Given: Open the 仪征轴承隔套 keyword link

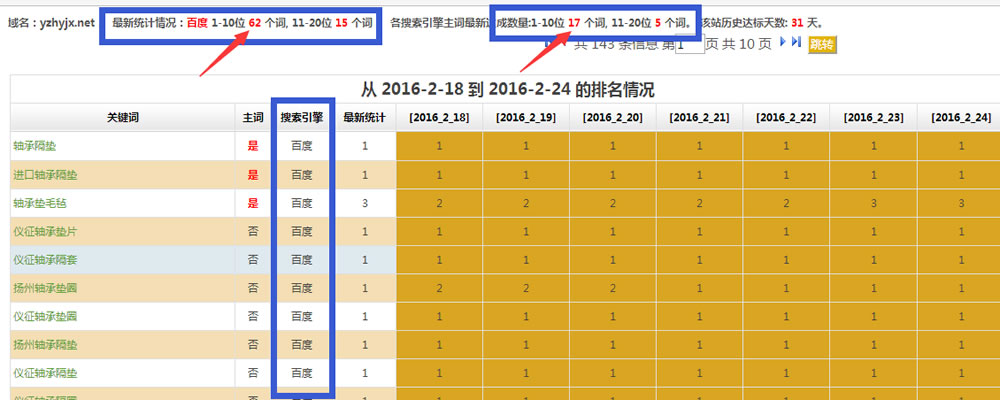Looking at the screenshot, I should tap(45, 260).
